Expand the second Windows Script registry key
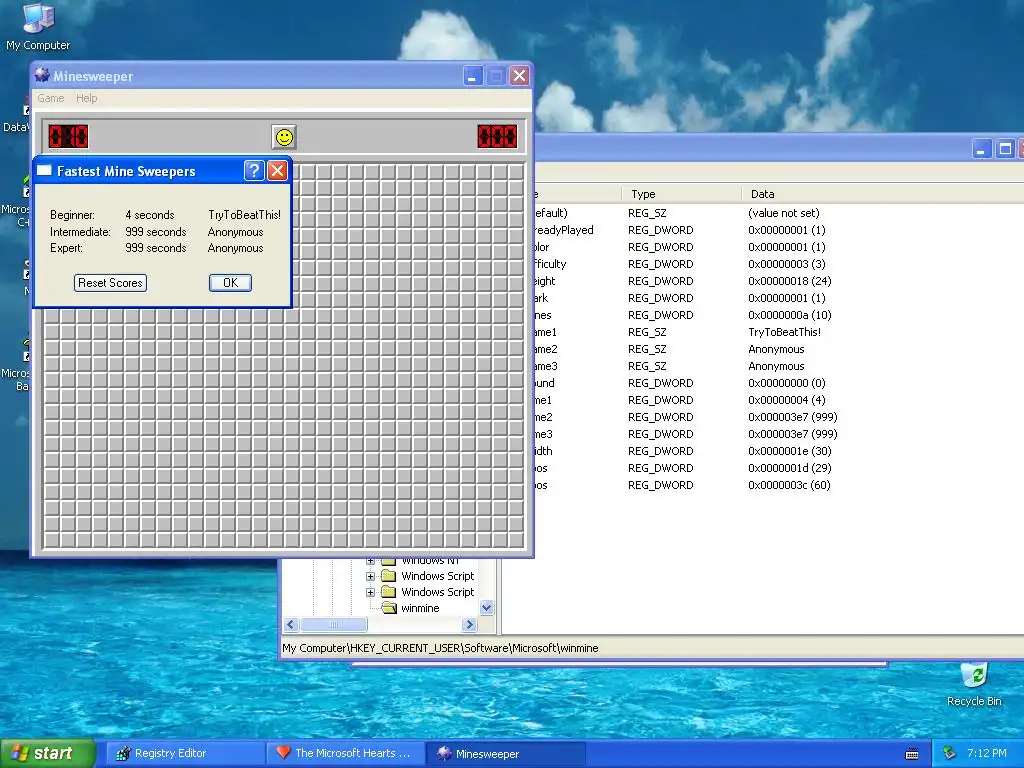This screenshot has height=768, width=1024. [370, 592]
